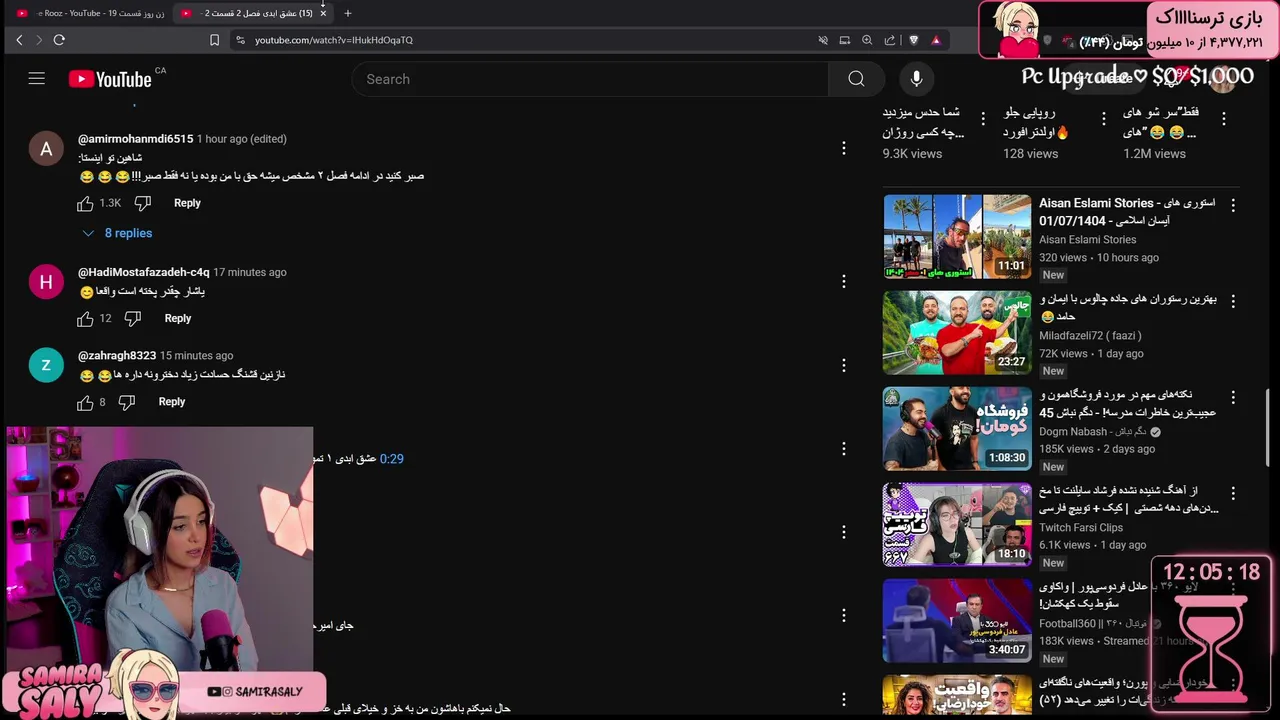Image resolution: width=1280 pixels, height=720 pixels.
Task: Jump to the 0:29 timestamp link
Action: click(x=391, y=459)
